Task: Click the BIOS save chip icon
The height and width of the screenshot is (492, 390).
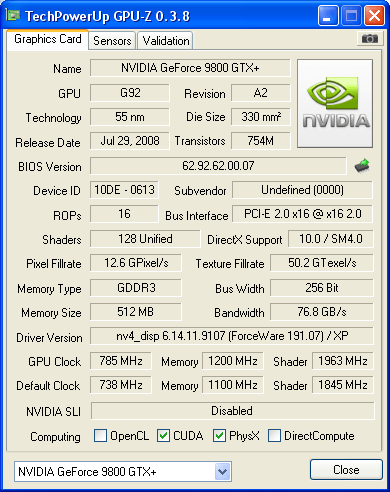Action: (362, 165)
